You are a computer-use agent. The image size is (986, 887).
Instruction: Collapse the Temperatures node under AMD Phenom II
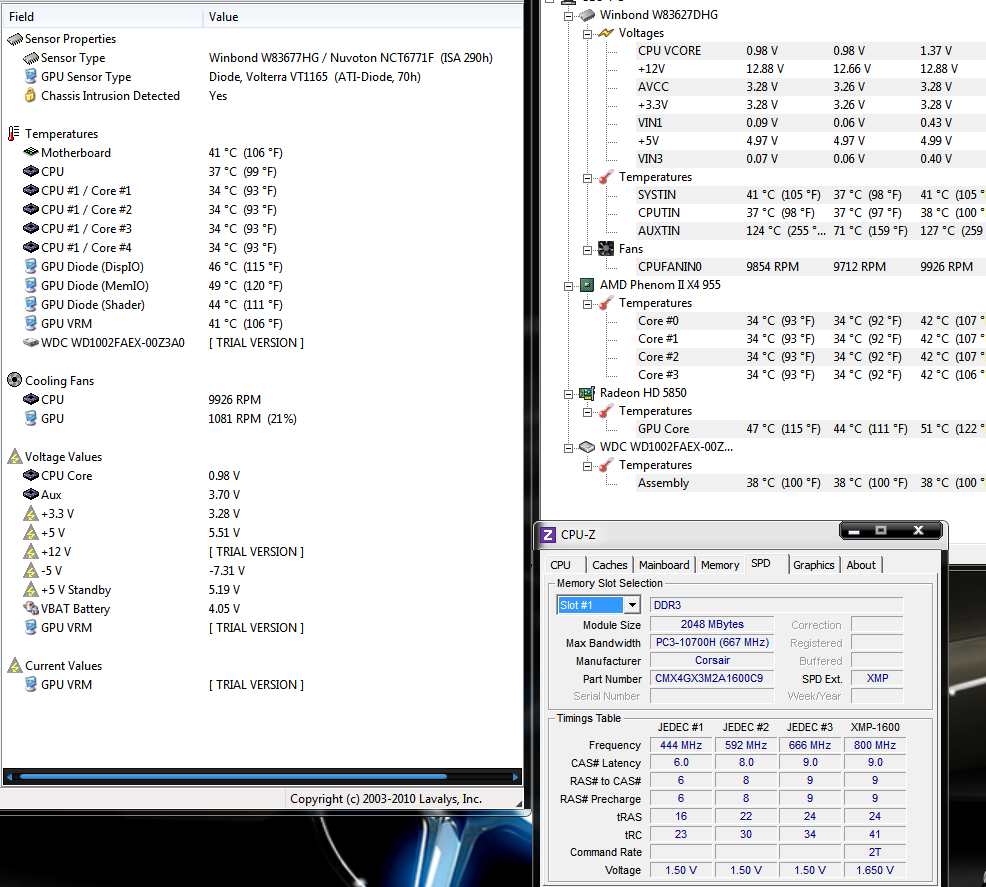tap(587, 304)
